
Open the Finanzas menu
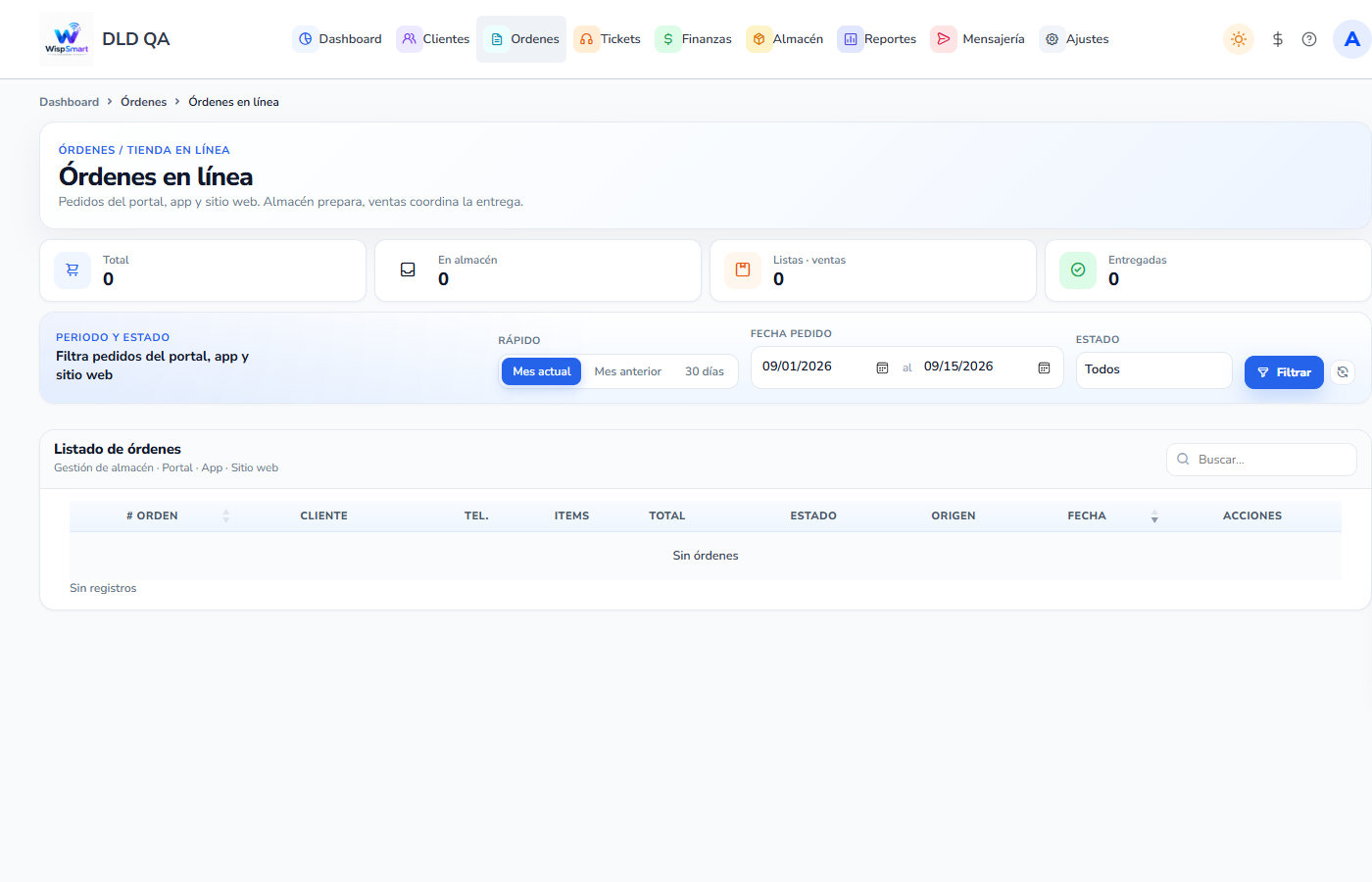(x=694, y=39)
